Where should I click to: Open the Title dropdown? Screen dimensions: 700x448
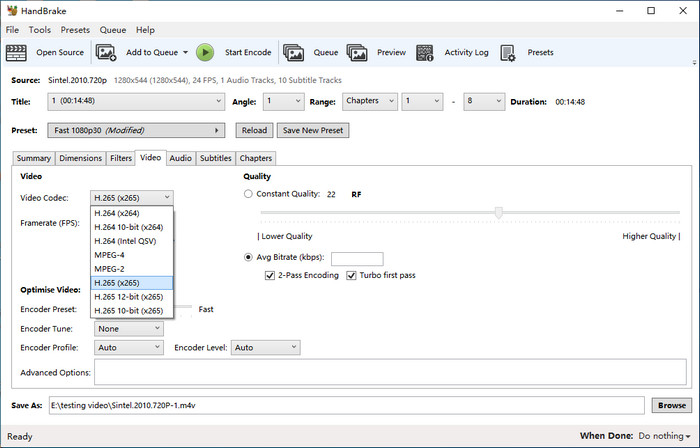(136, 101)
